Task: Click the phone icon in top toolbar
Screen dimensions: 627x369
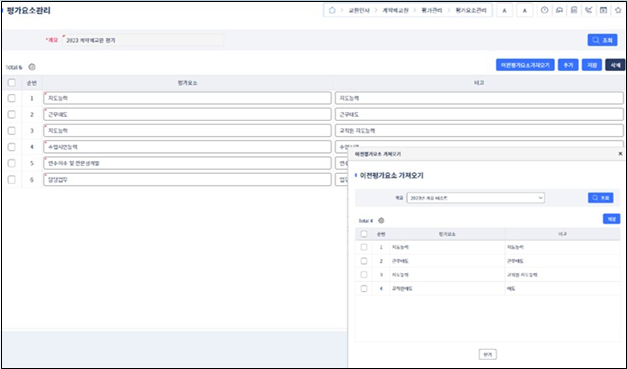Action: [588, 10]
